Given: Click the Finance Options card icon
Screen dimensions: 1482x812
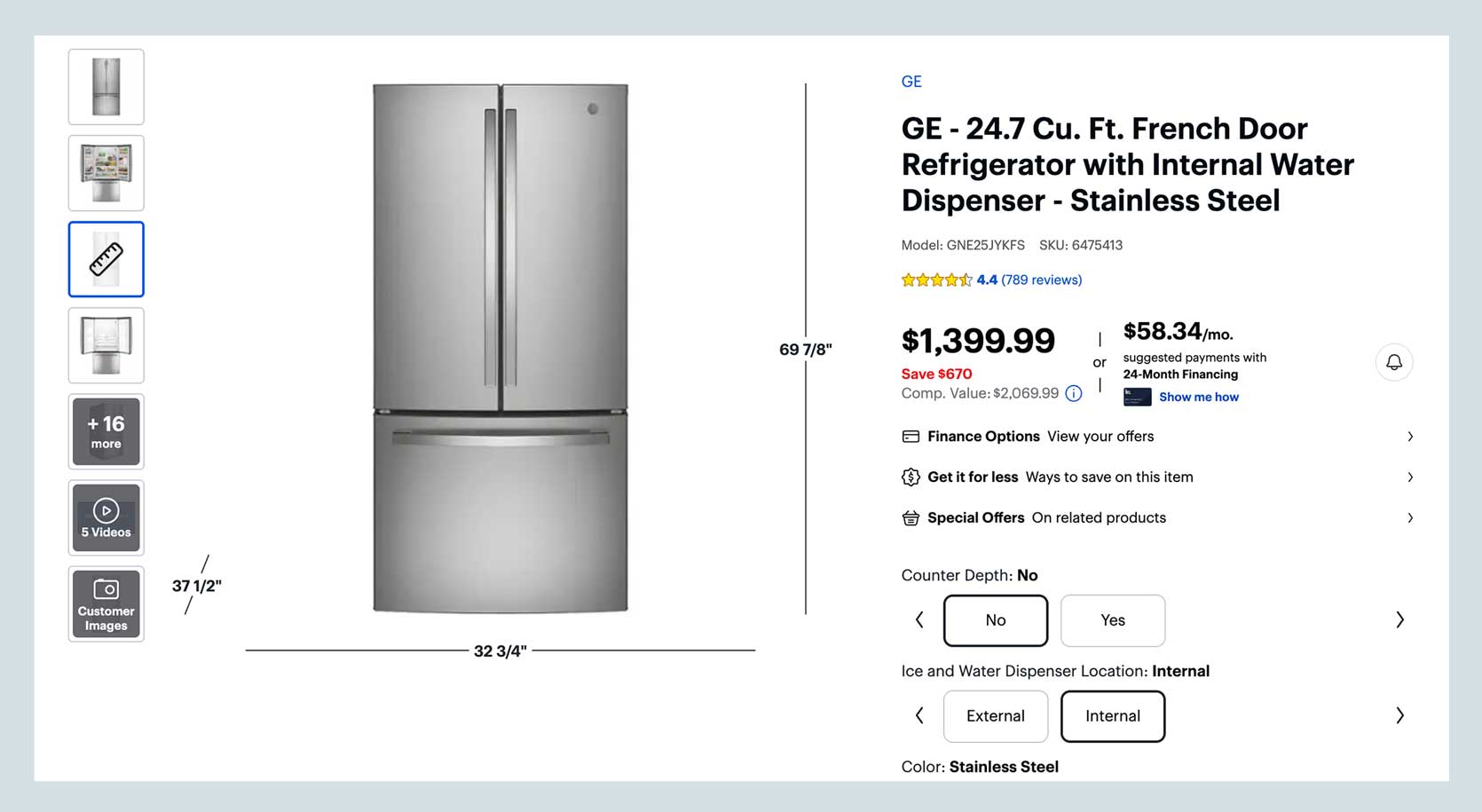Looking at the screenshot, I should coord(910,437).
